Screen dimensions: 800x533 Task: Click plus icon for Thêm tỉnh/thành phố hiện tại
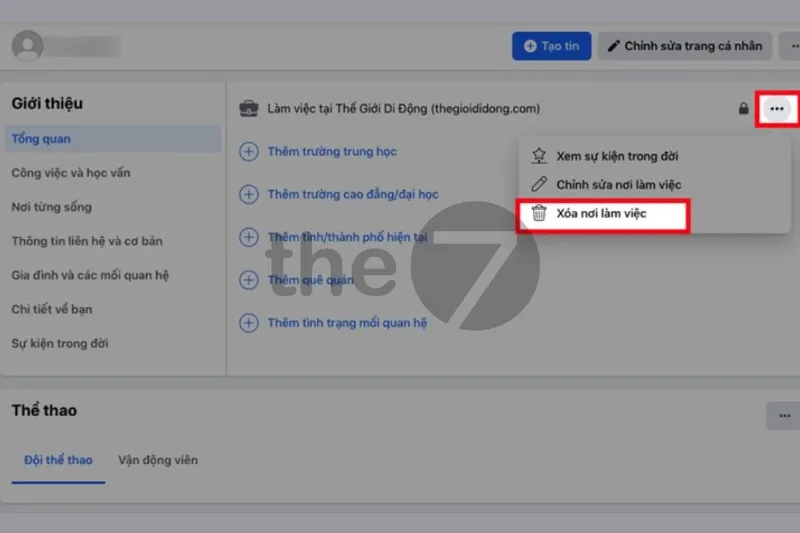249,237
